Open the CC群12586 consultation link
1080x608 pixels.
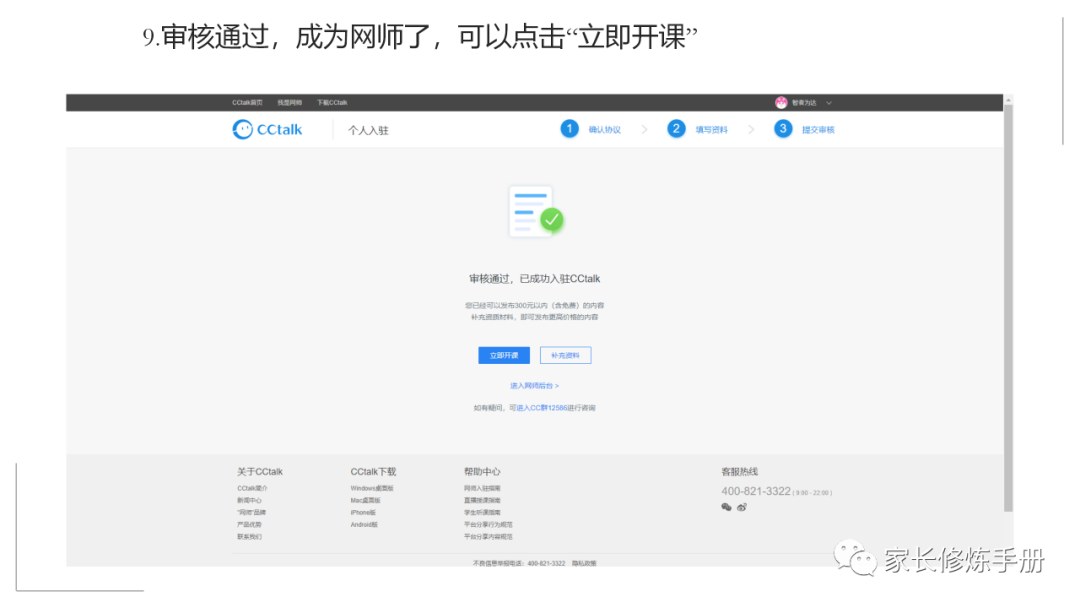(542, 408)
